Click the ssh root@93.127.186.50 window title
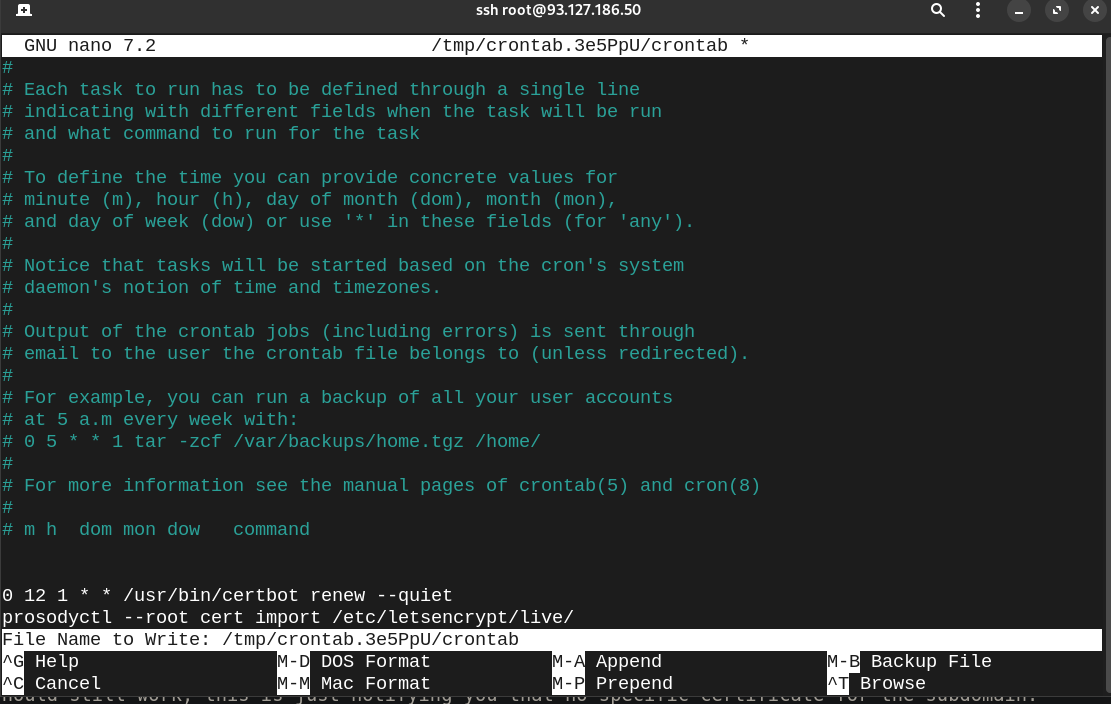The image size is (1111, 704). 558,10
